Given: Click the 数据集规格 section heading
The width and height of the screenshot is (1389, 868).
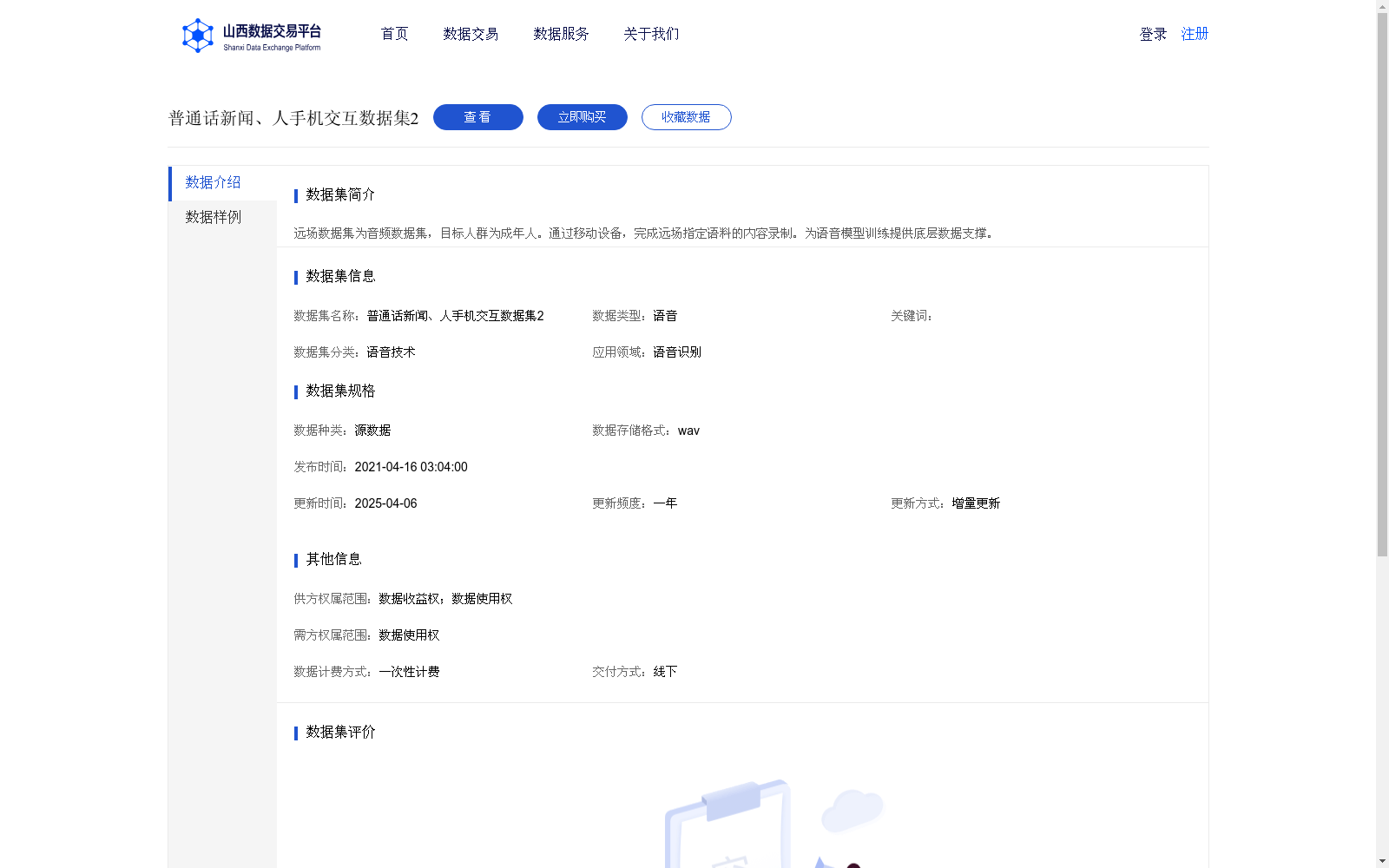Looking at the screenshot, I should tap(340, 391).
